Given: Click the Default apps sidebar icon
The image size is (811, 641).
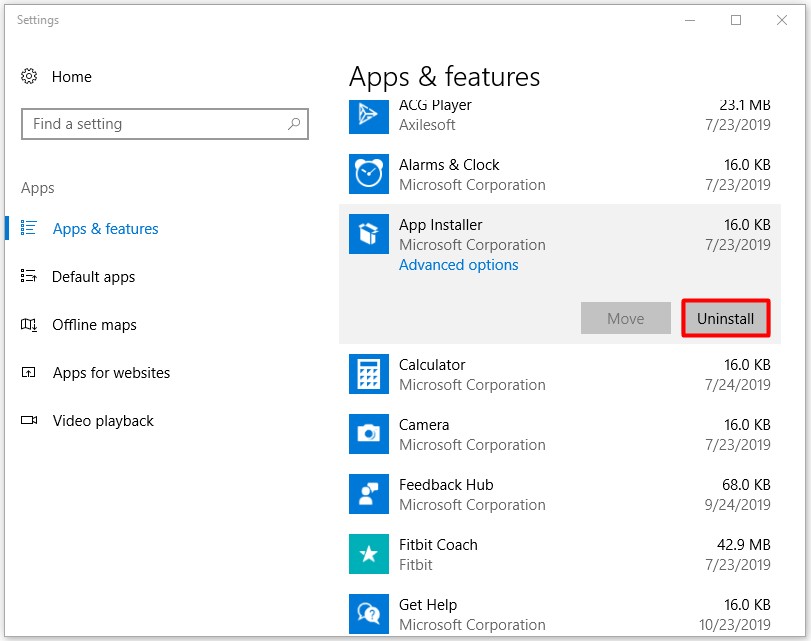Looking at the screenshot, I should coord(28,276).
